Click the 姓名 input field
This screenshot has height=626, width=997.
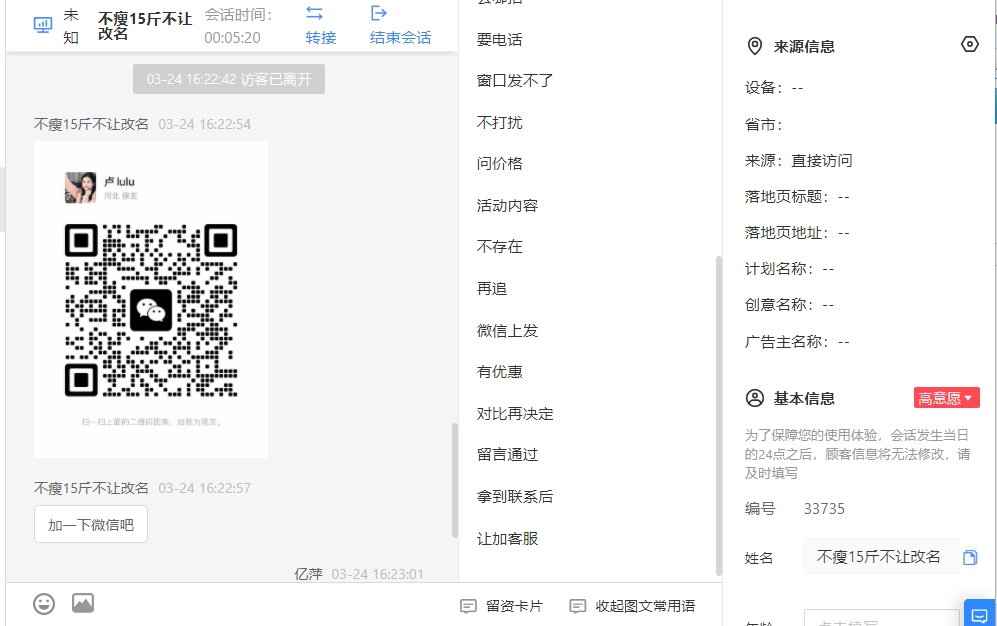881,557
